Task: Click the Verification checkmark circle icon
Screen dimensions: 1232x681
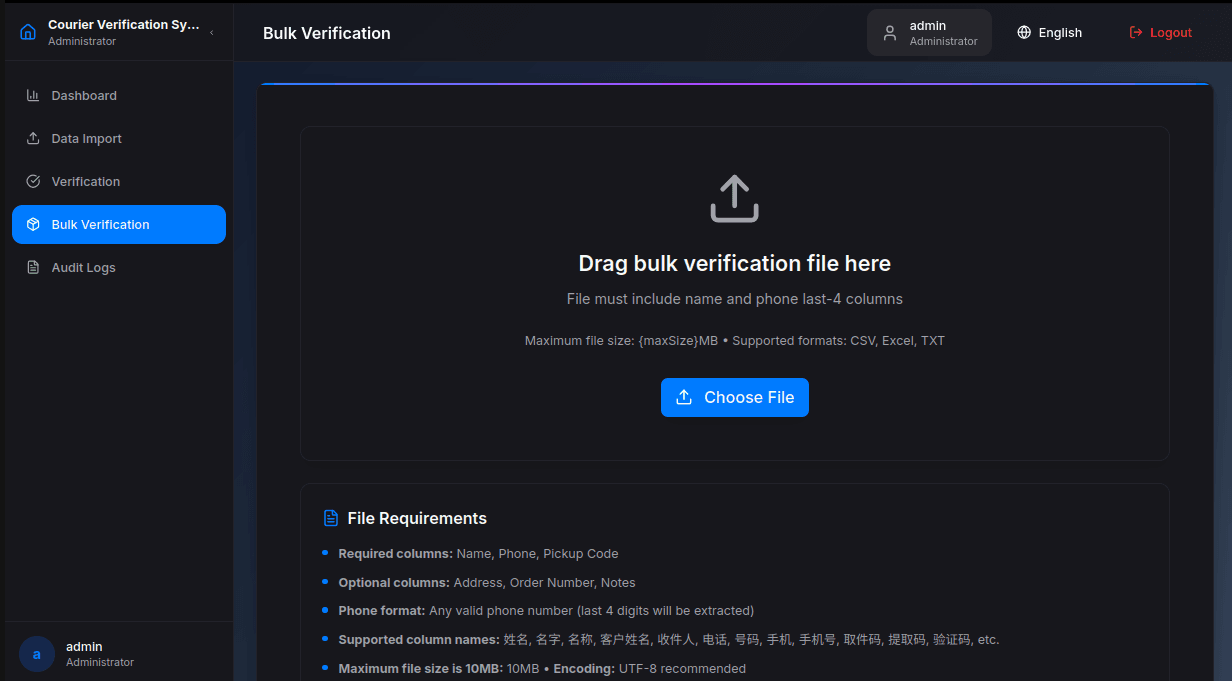Action: [x=33, y=182]
